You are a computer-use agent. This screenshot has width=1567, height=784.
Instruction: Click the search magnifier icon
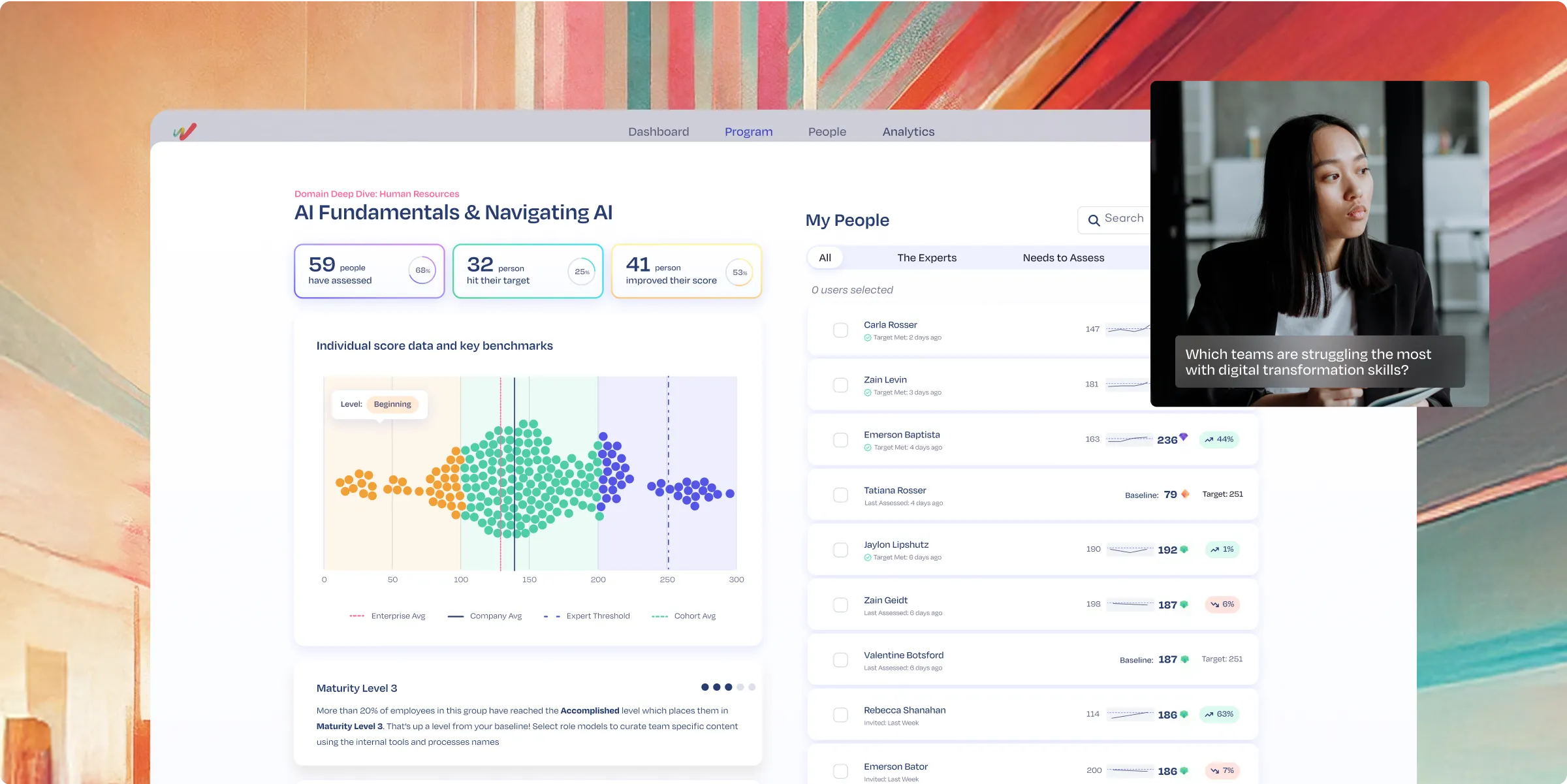(x=1094, y=221)
